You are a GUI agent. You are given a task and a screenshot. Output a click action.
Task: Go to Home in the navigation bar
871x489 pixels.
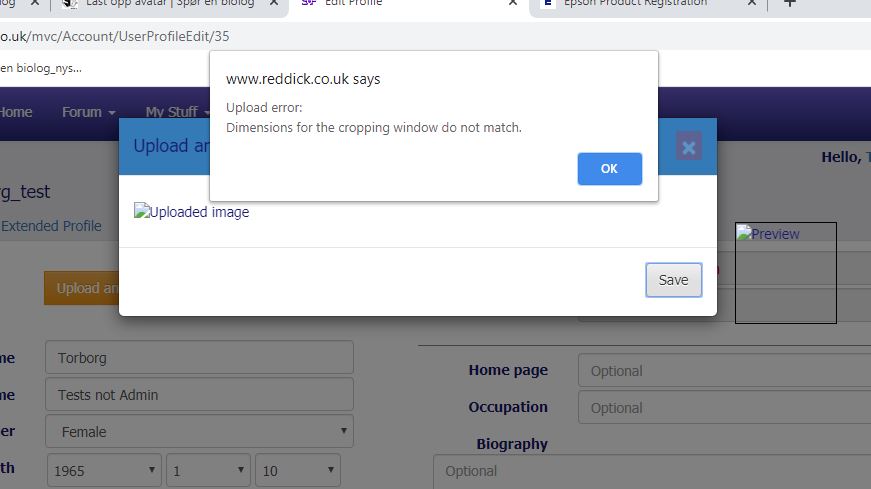point(16,112)
